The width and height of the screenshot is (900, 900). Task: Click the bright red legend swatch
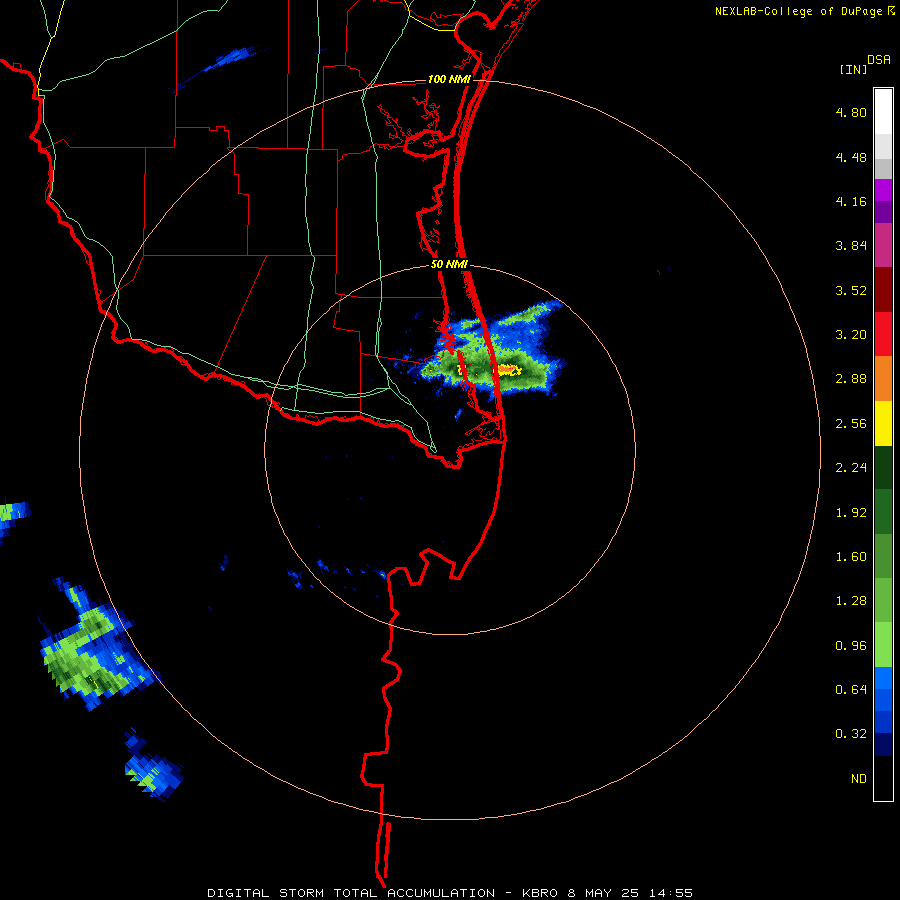coord(883,334)
